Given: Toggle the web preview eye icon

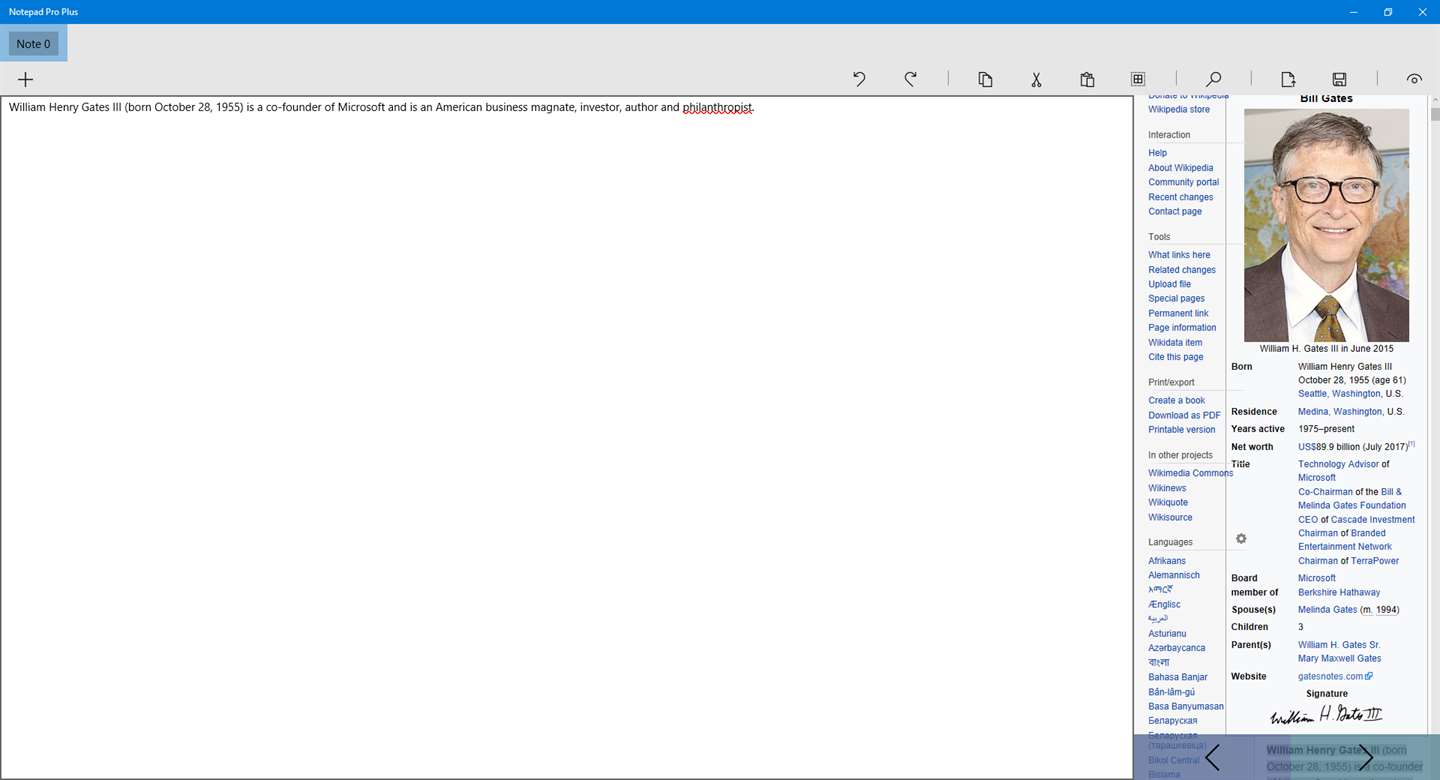Looking at the screenshot, I should click(1414, 79).
